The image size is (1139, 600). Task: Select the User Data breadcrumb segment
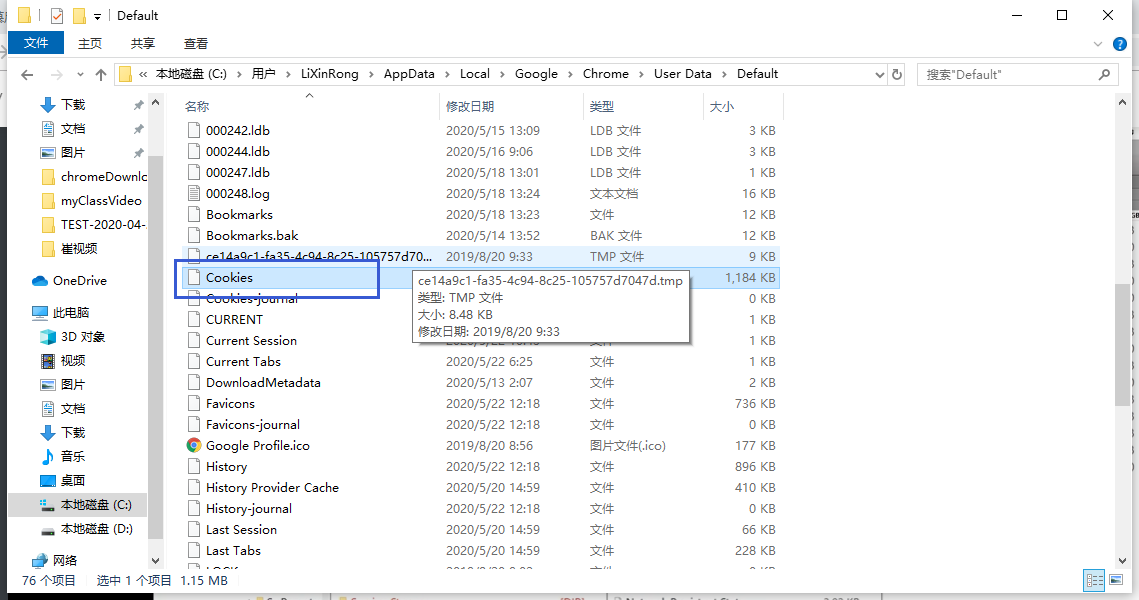click(x=683, y=73)
